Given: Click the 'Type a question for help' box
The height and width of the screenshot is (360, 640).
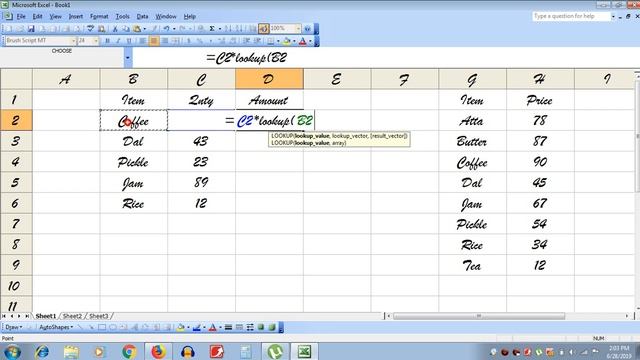Looking at the screenshot, I should tap(571, 16).
